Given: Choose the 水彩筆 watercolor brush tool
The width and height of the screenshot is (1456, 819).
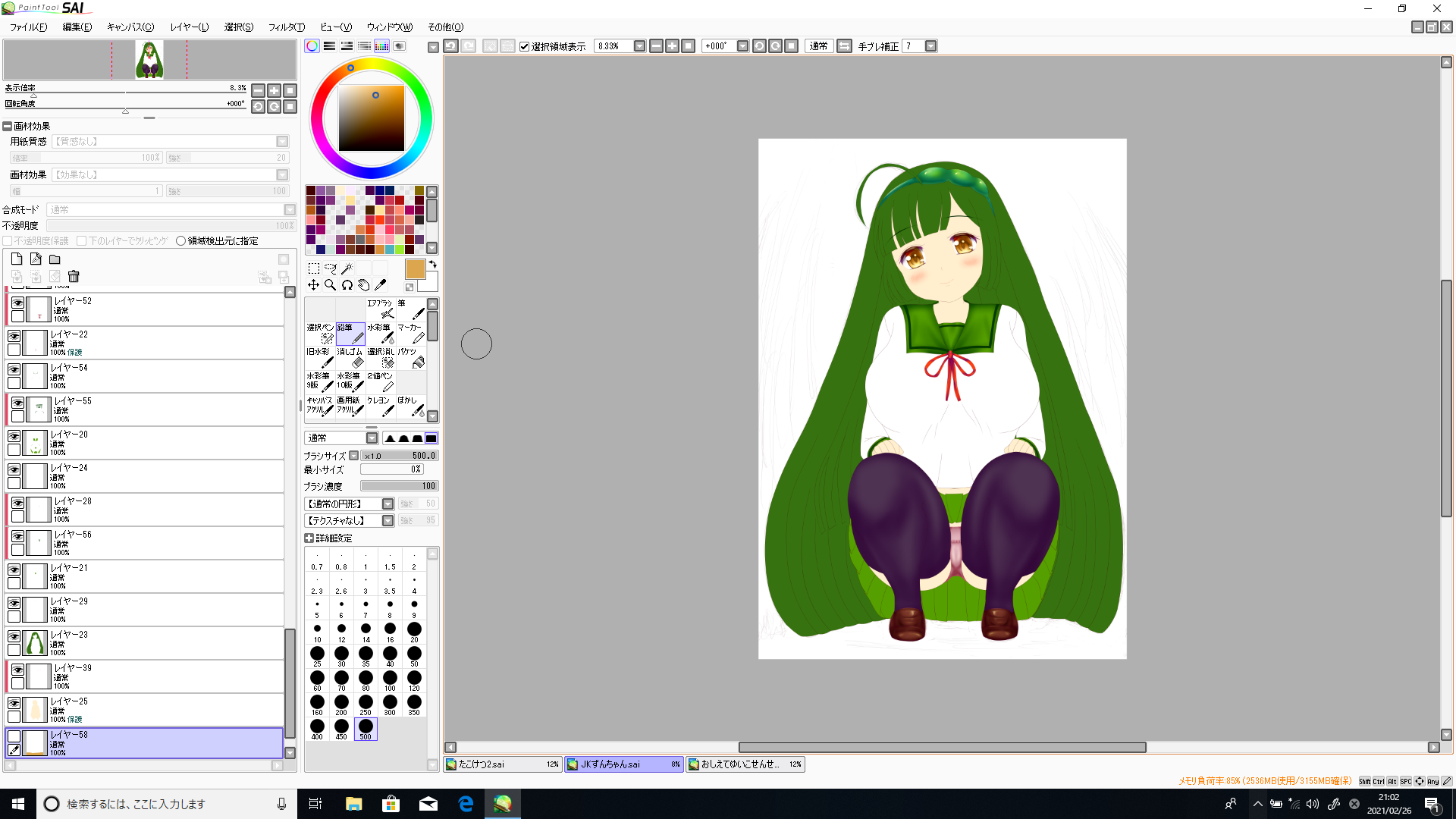Looking at the screenshot, I should [380, 333].
